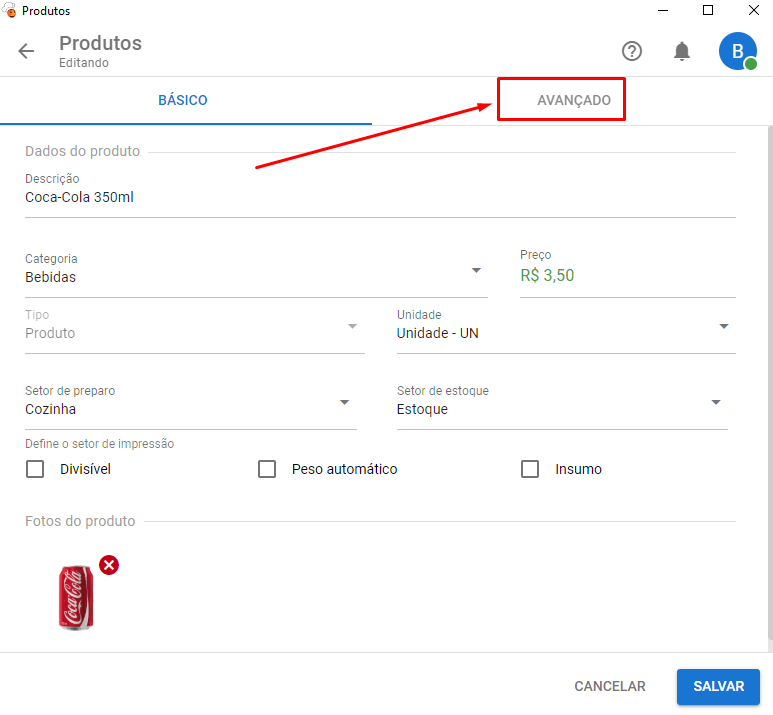Click the back arrow next to Produtos
The image size is (773, 715).
pyautogui.click(x=26, y=52)
